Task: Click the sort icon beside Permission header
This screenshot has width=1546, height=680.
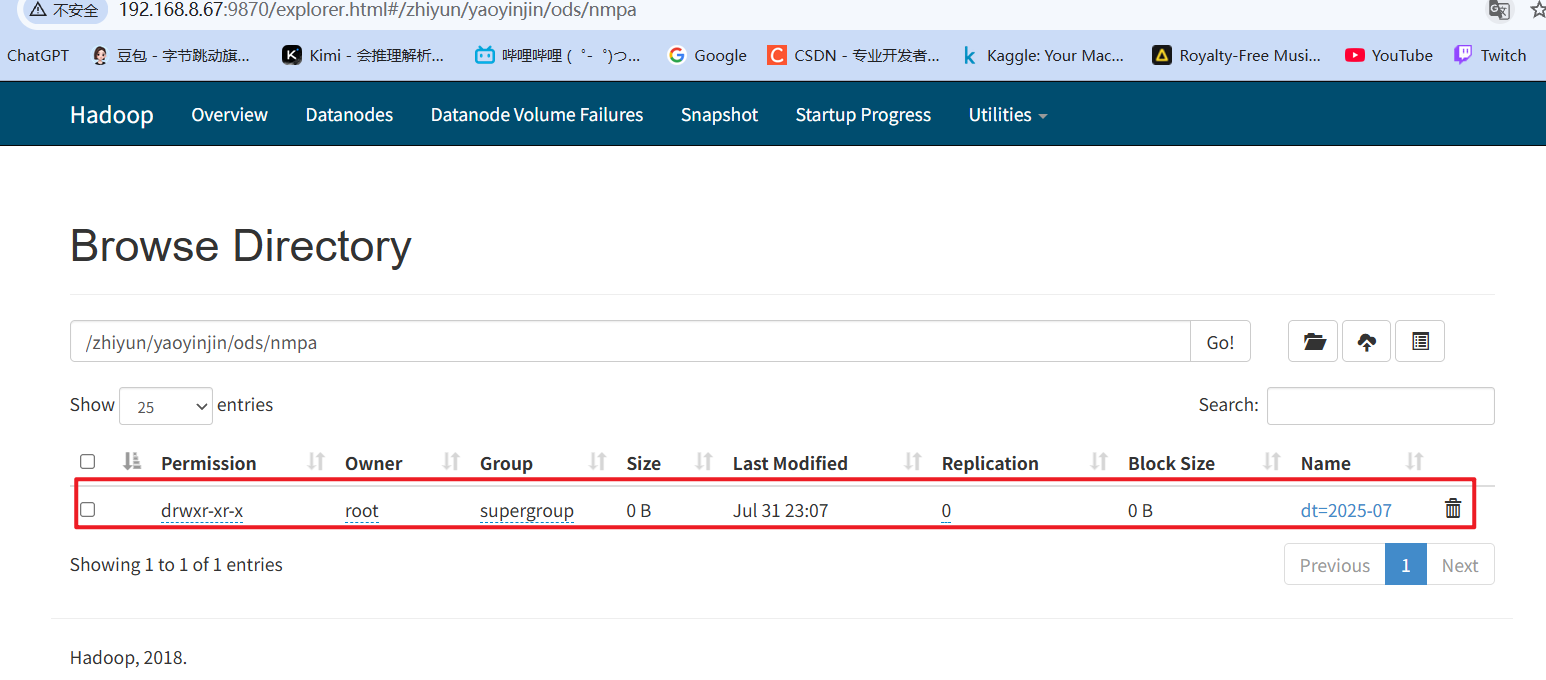Action: 316,462
